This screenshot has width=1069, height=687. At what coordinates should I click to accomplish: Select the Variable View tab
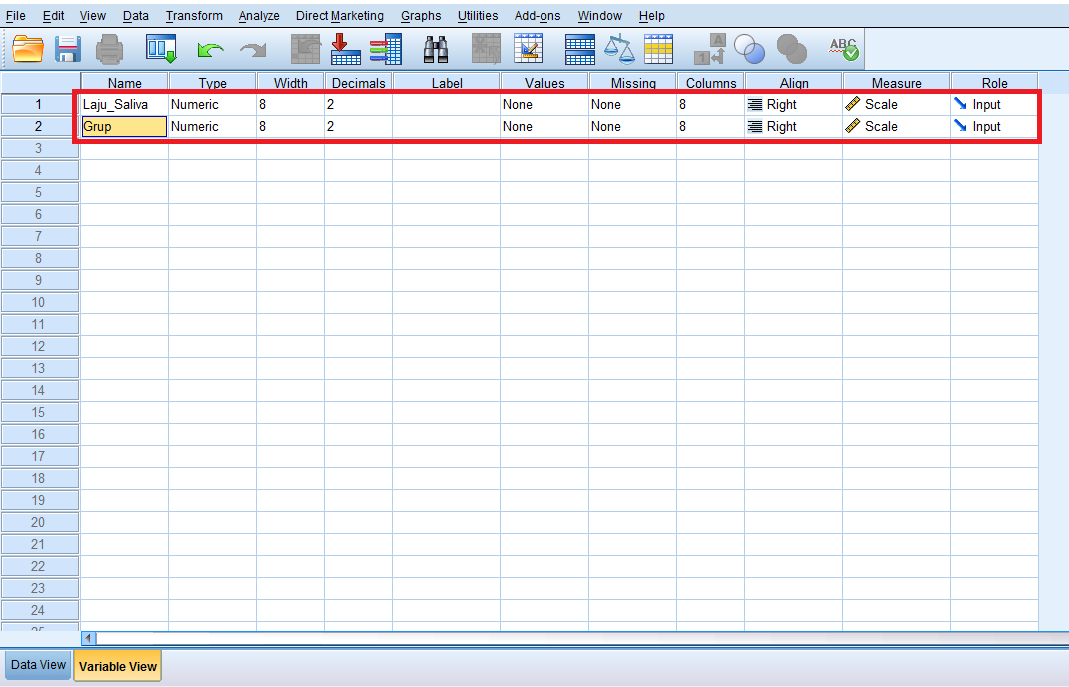tap(117, 666)
